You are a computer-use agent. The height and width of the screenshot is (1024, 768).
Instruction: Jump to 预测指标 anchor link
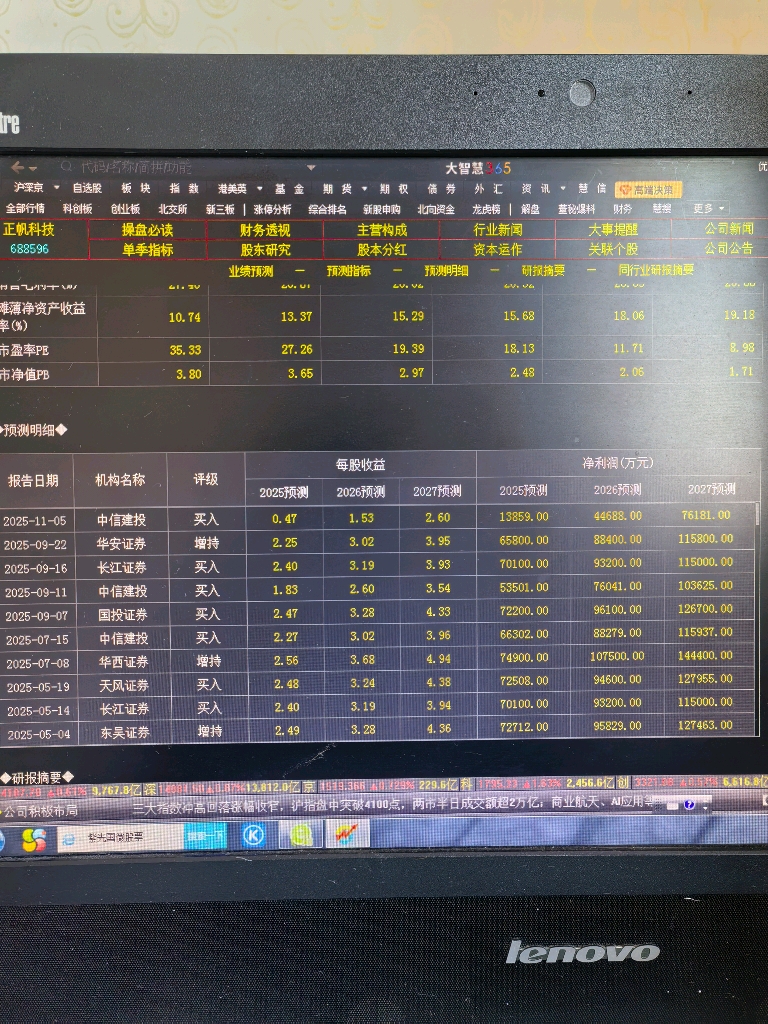(x=349, y=271)
